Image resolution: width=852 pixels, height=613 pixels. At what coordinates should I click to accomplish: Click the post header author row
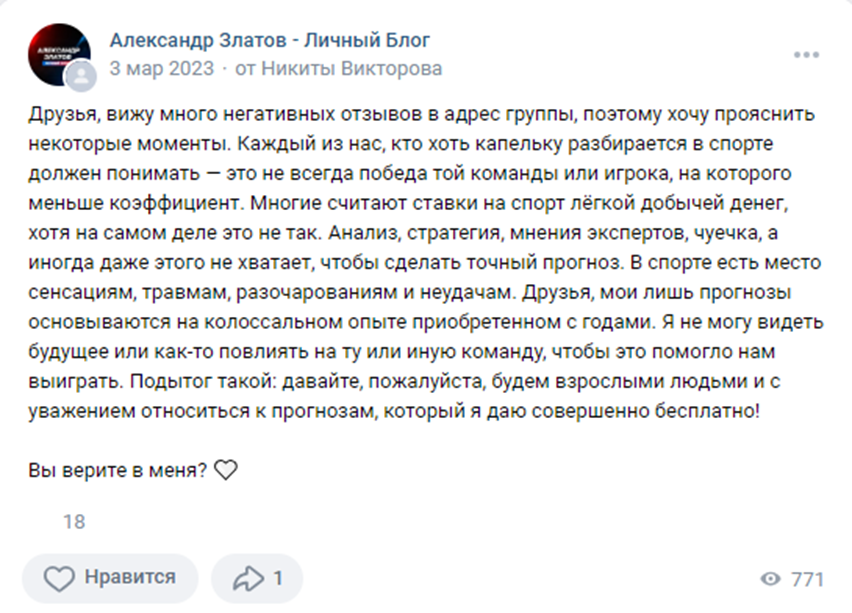pyautogui.click(x=269, y=55)
